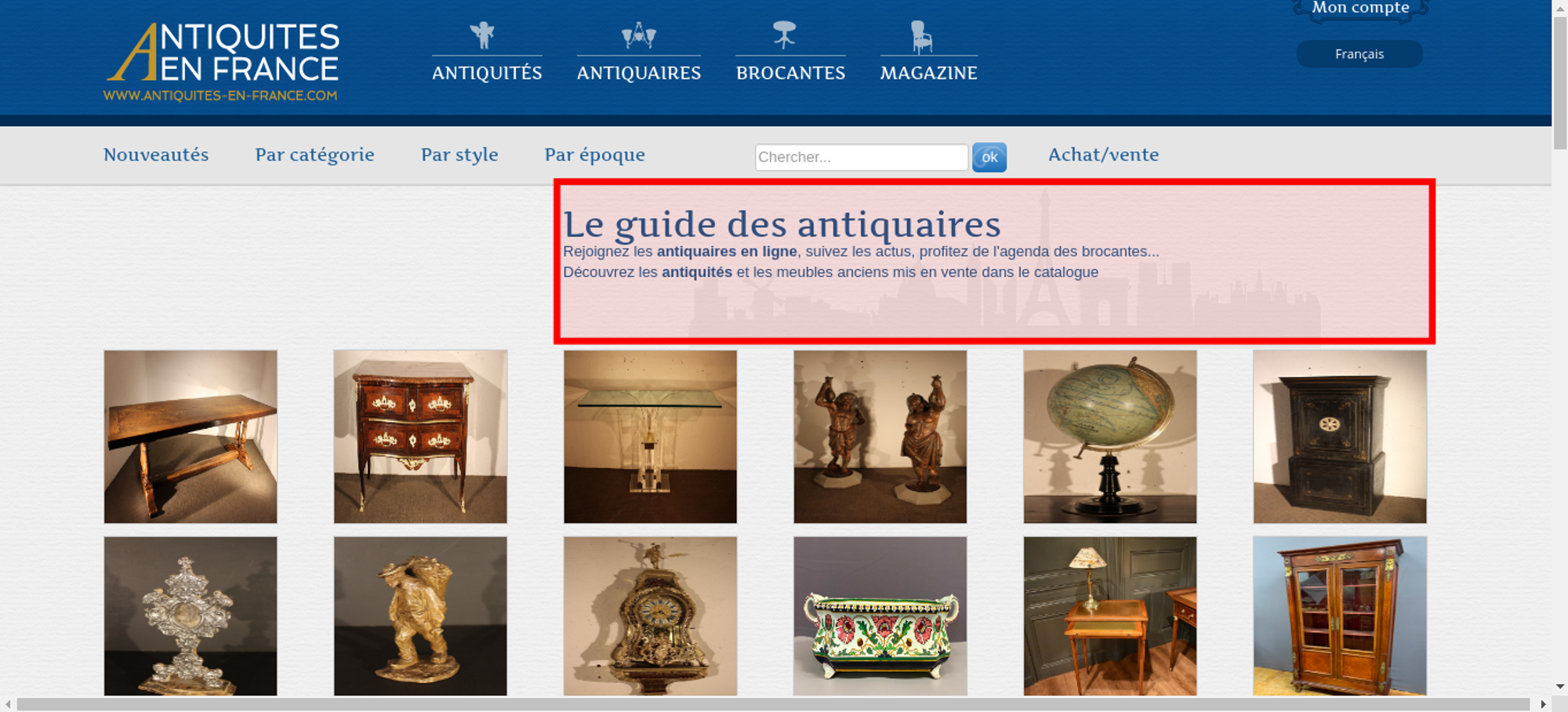This screenshot has height=712, width=1568.
Task: Click the chandelier icon above Antiquaires
Action: pos(638,35)
